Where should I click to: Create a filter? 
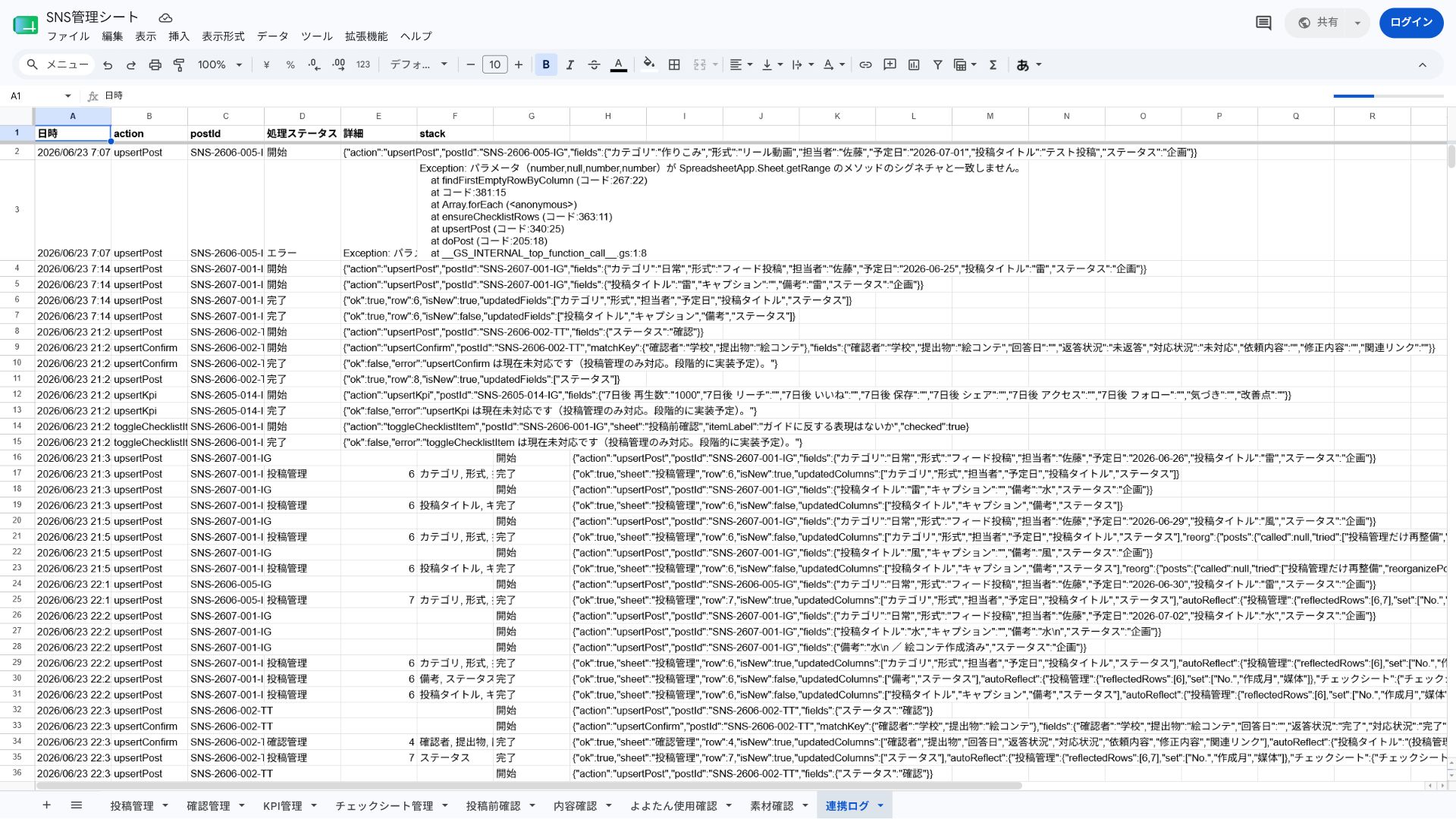(x=937, y=65)
